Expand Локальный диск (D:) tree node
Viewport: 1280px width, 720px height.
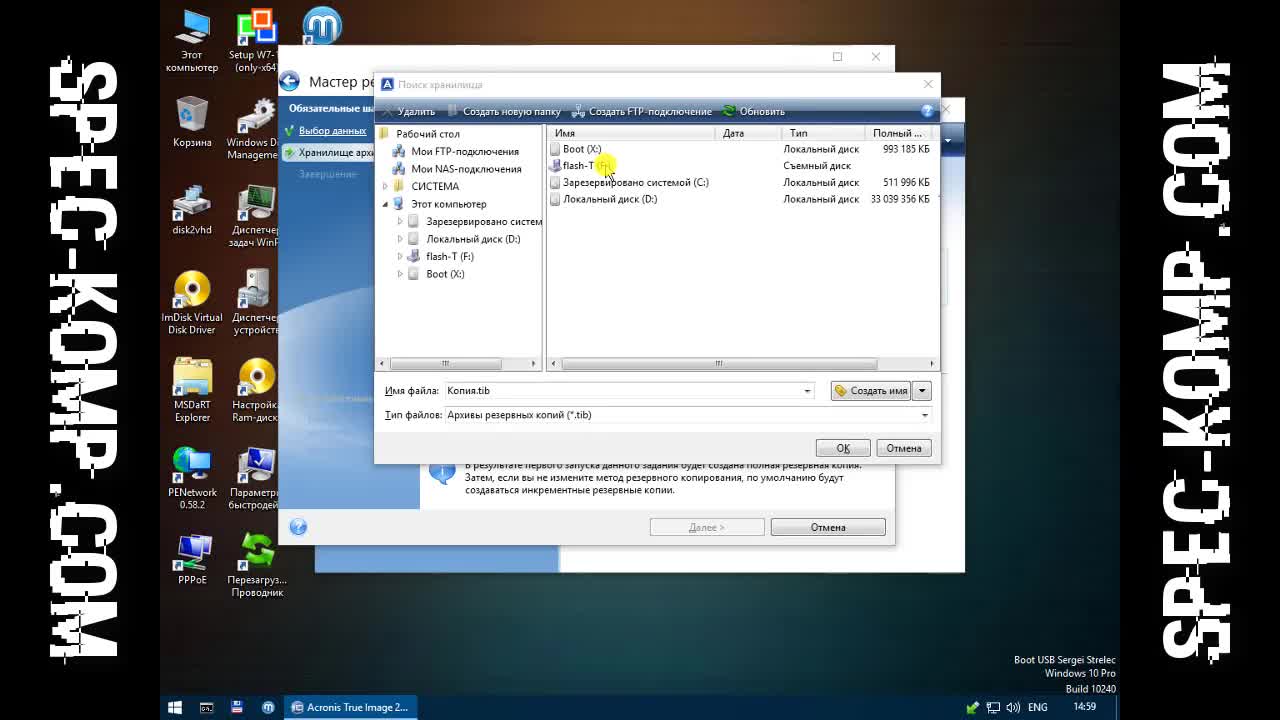pos(400,239)
